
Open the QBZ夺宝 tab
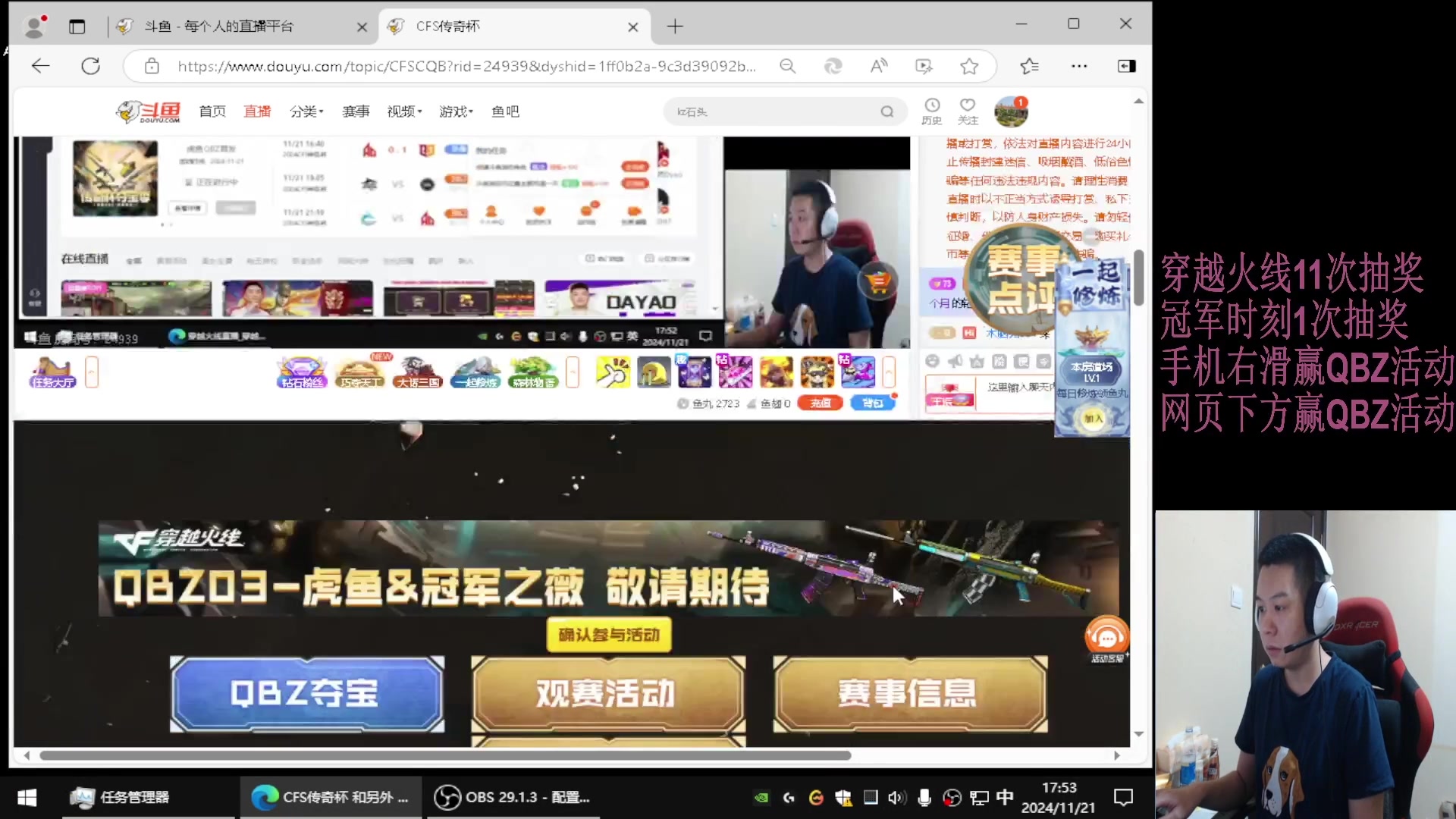(307, 694)
